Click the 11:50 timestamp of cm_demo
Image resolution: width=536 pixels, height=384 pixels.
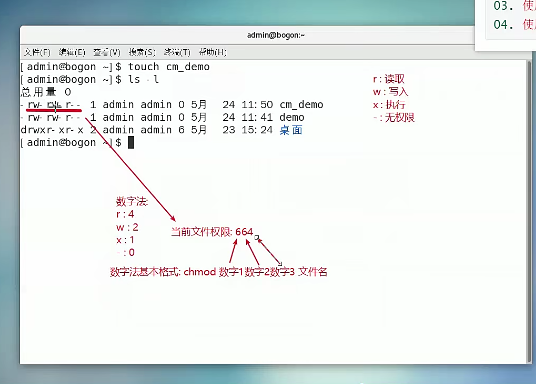[257, 105]
